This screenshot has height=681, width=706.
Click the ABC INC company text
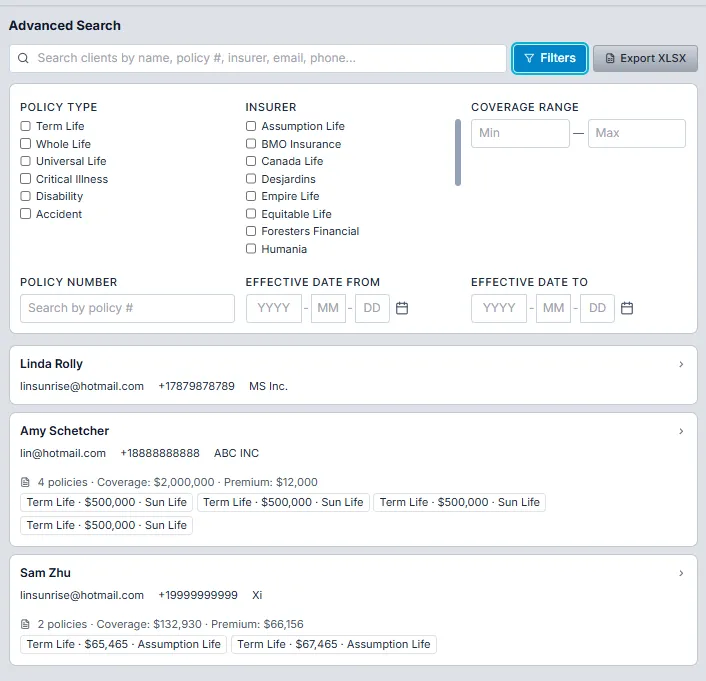point(236,454)
